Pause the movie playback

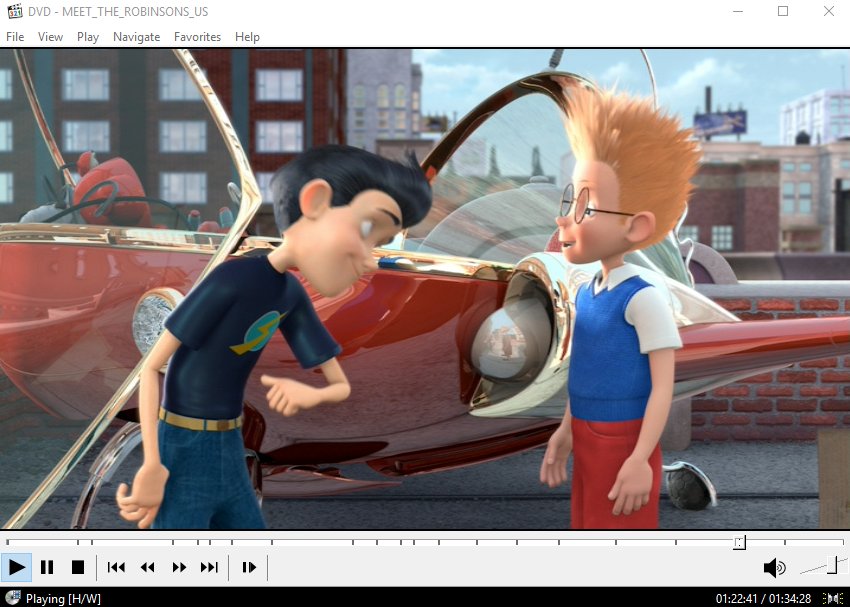47,567
